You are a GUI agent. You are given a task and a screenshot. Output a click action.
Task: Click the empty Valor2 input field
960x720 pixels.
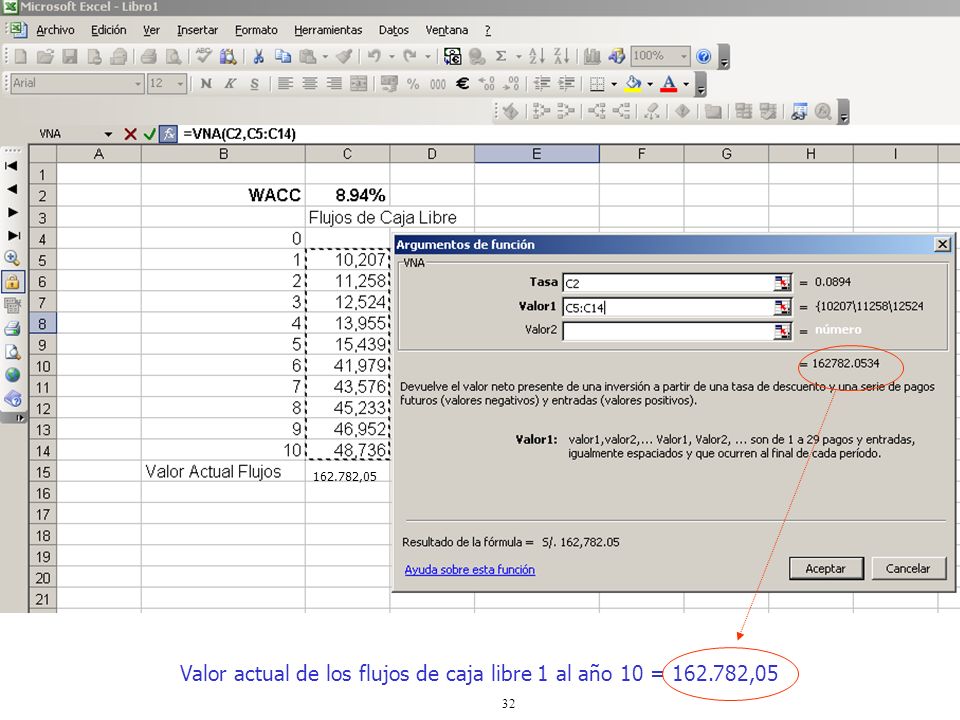[668, 331]
